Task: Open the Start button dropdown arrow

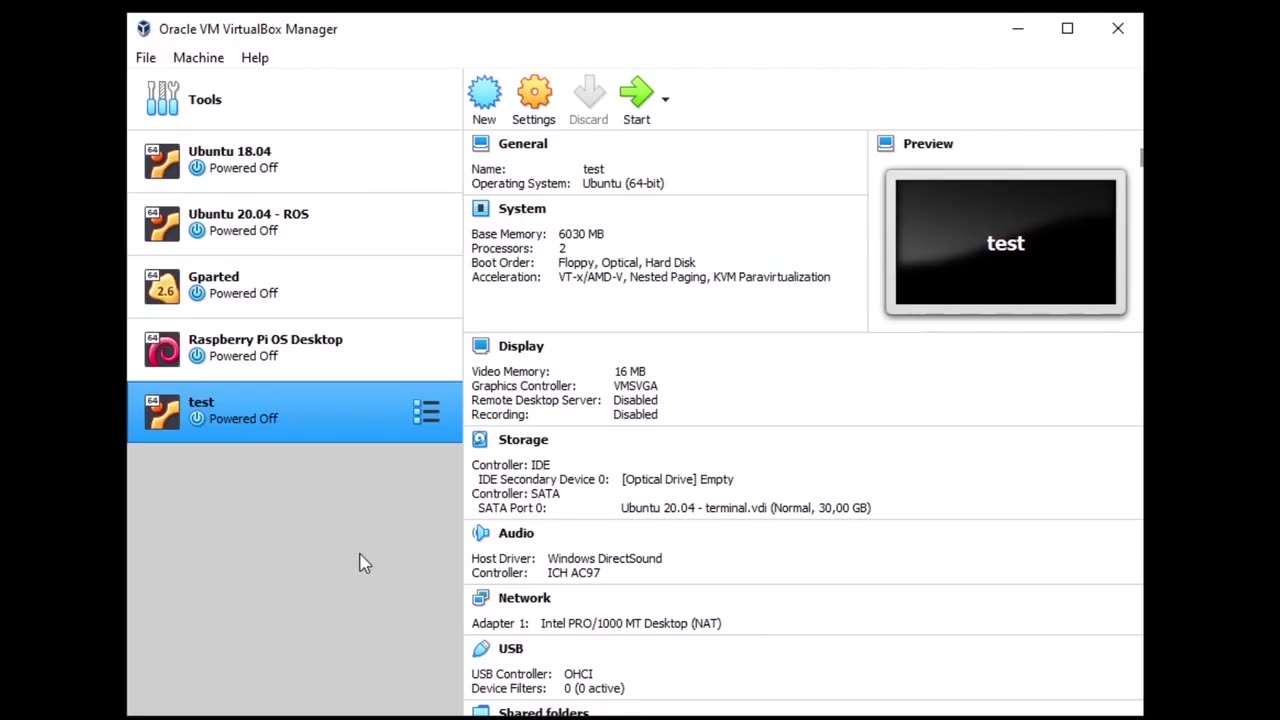Action: pos(665,99)
